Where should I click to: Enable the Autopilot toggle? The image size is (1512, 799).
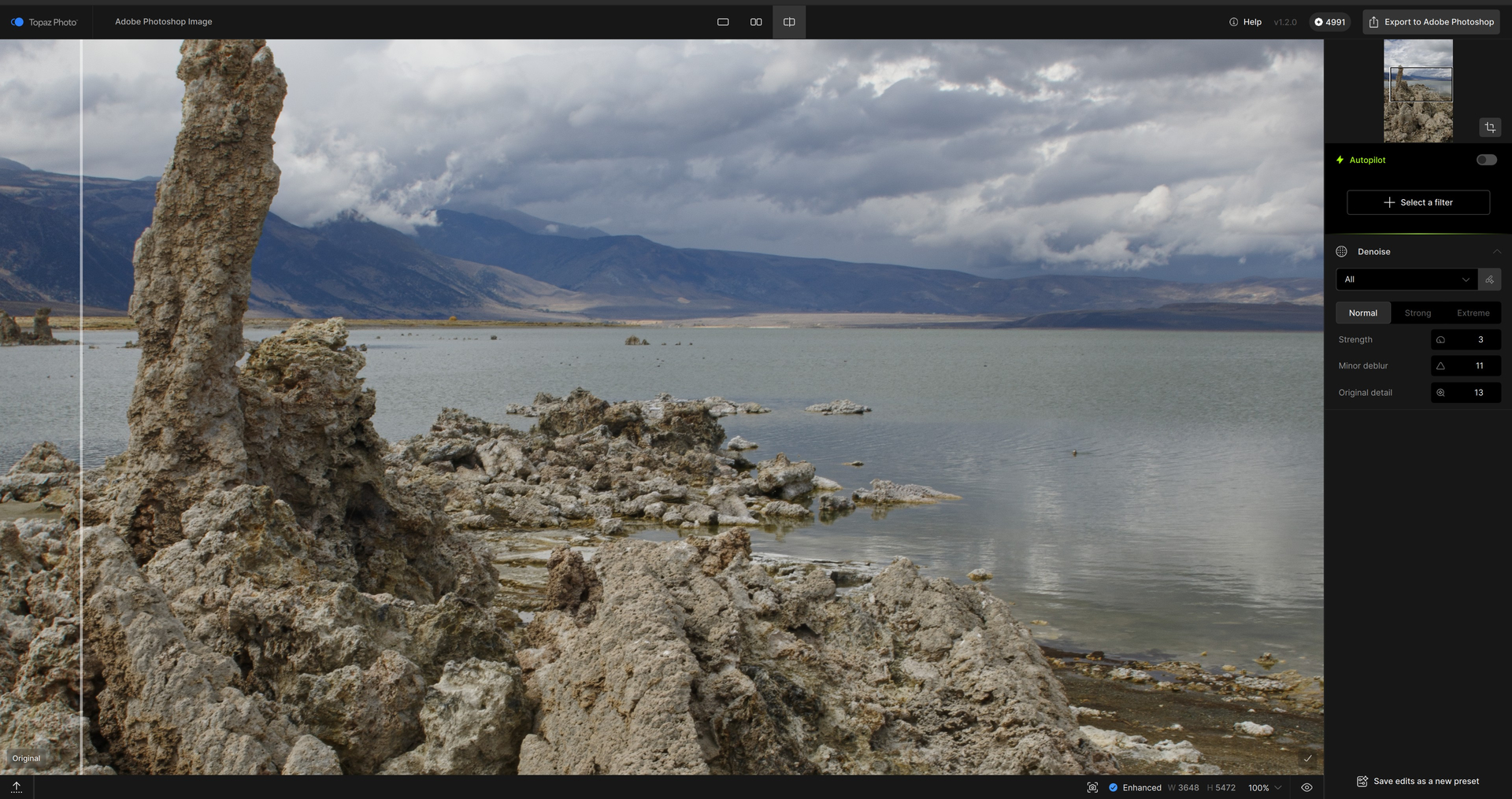click(x=1486, y=160)
